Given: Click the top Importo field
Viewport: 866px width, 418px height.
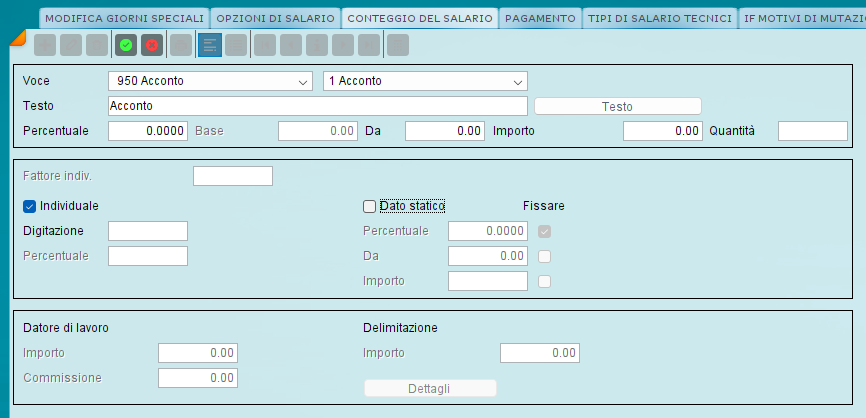Looking at the screenshot, I should pyautogui.click(x=663, y=131).
